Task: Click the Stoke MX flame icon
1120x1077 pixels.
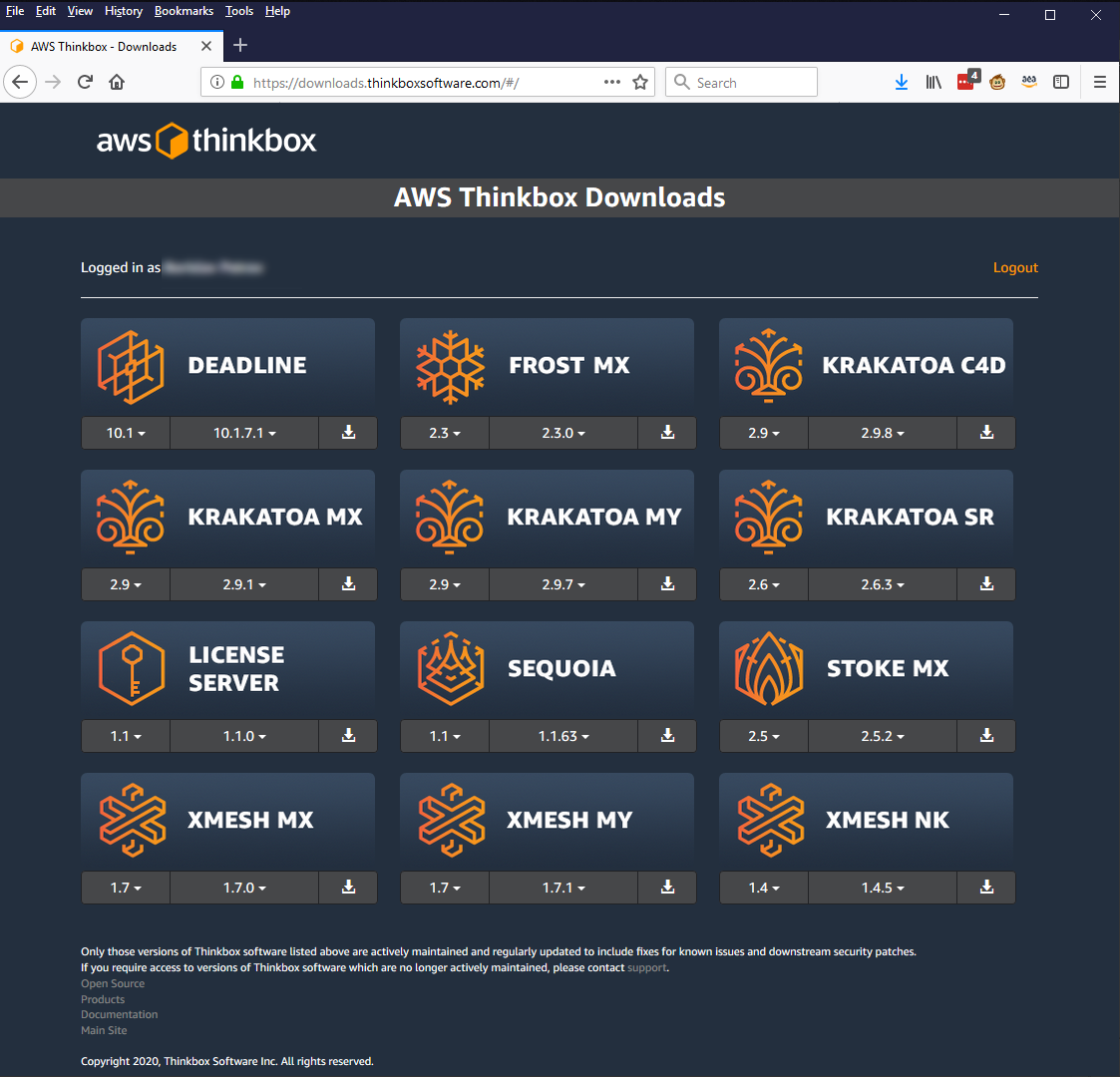Action: [768, 668]
